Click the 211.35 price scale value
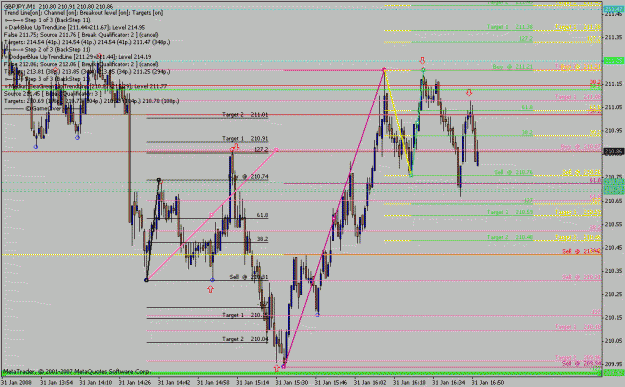Image resolution: width=625 pixels, height=387 pixels. pos(614,37)
